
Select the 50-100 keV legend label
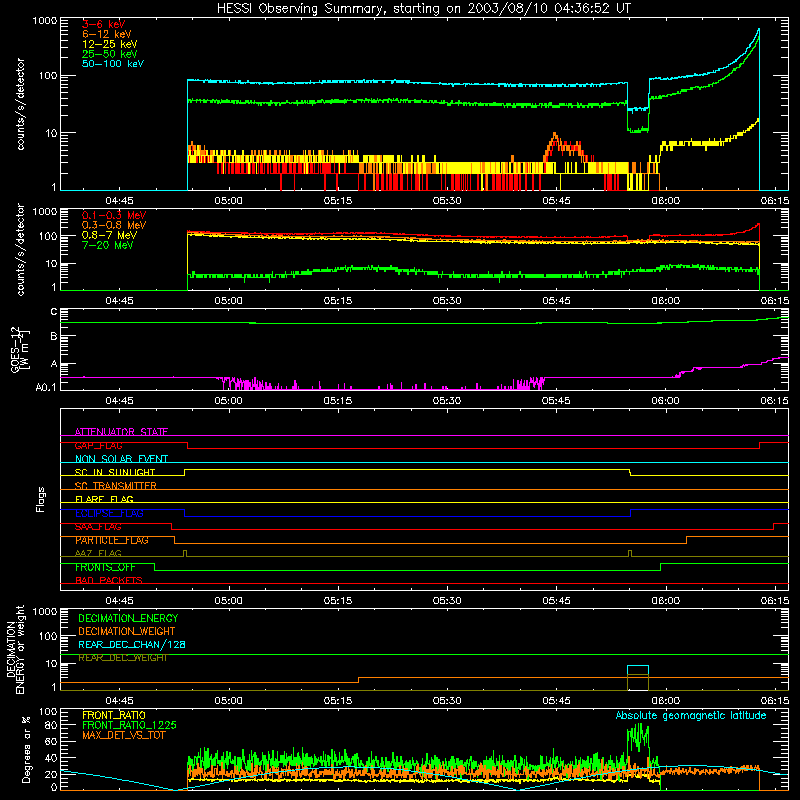(x=113, y=64)
